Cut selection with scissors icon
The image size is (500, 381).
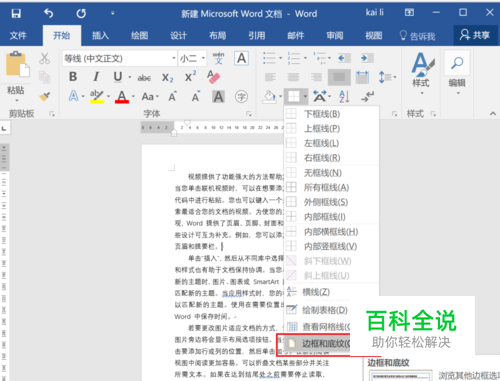pyautogui.click(x=44, y=58)
